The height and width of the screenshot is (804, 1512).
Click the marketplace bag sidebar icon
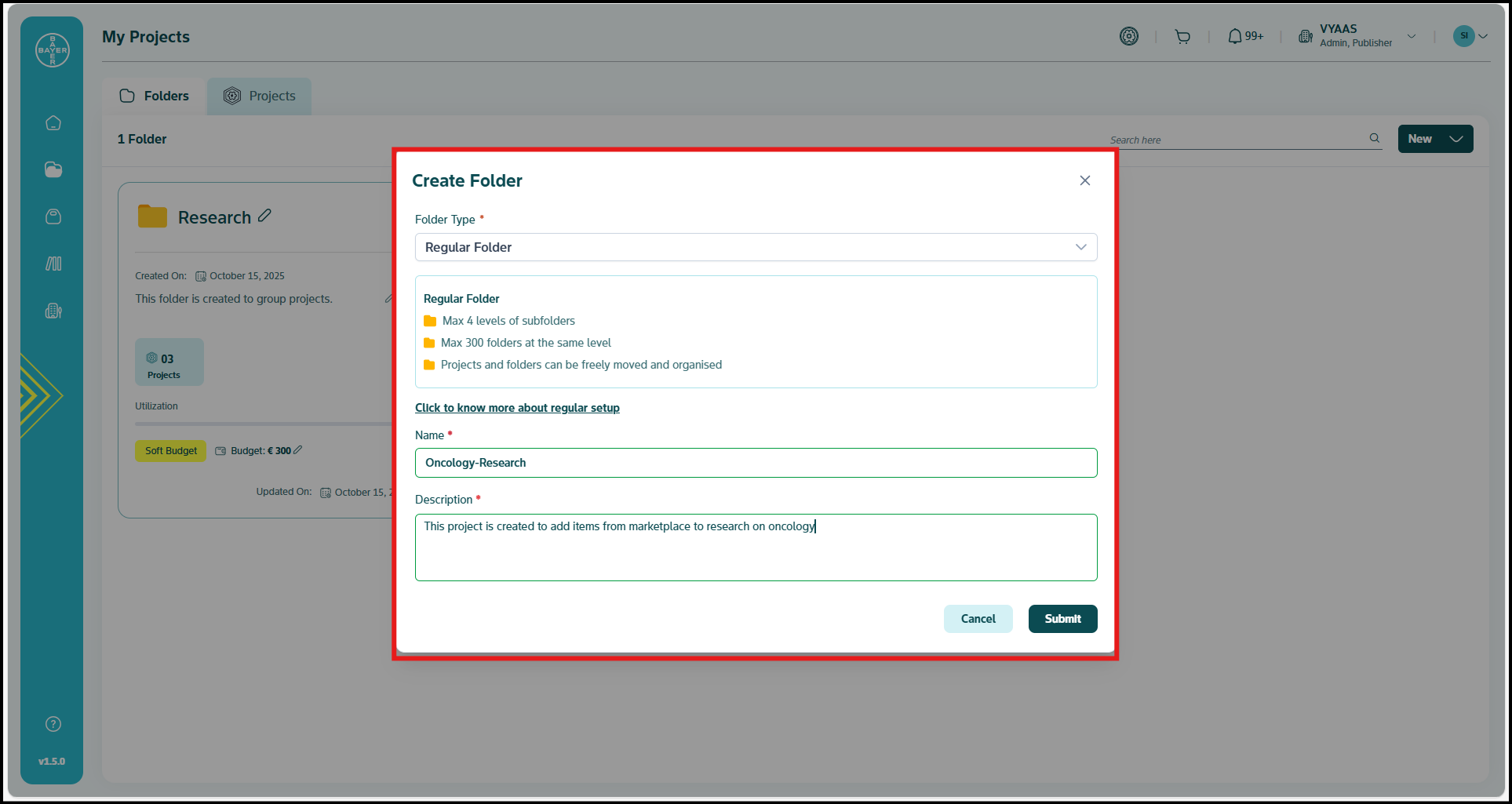(53, 216)
